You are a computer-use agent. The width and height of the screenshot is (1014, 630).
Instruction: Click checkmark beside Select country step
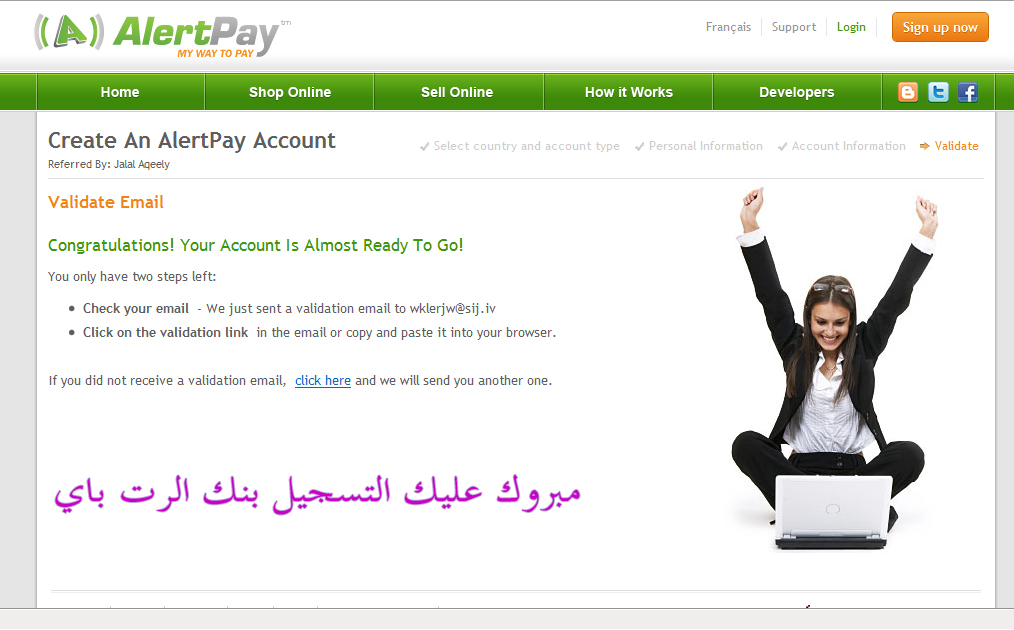coord(425,147)
